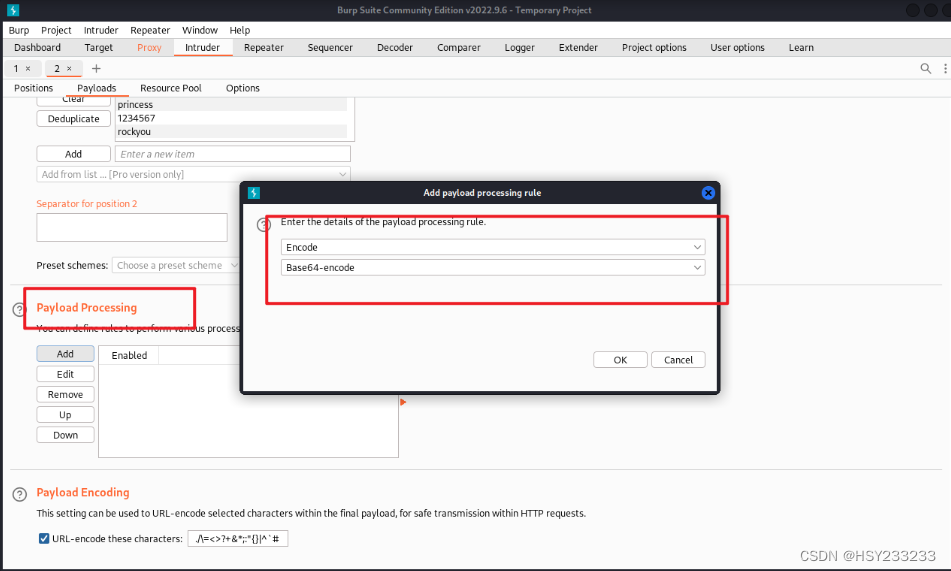Toggle URL-encode these characters checkbox
This screenshot has width=951, height=571.
coord(44,538)
